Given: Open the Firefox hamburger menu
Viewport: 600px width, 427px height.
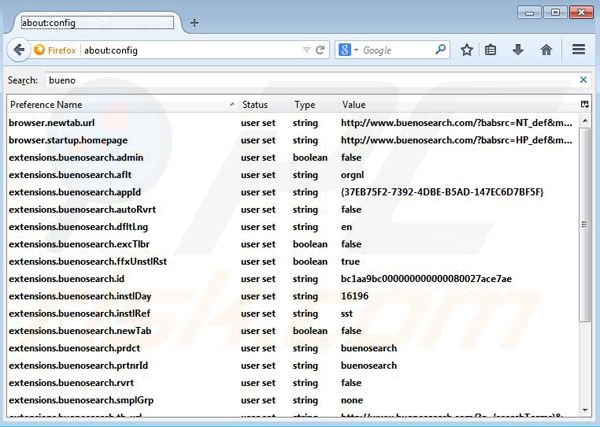Looking at the screenshot, I should [x=579, y=49].
